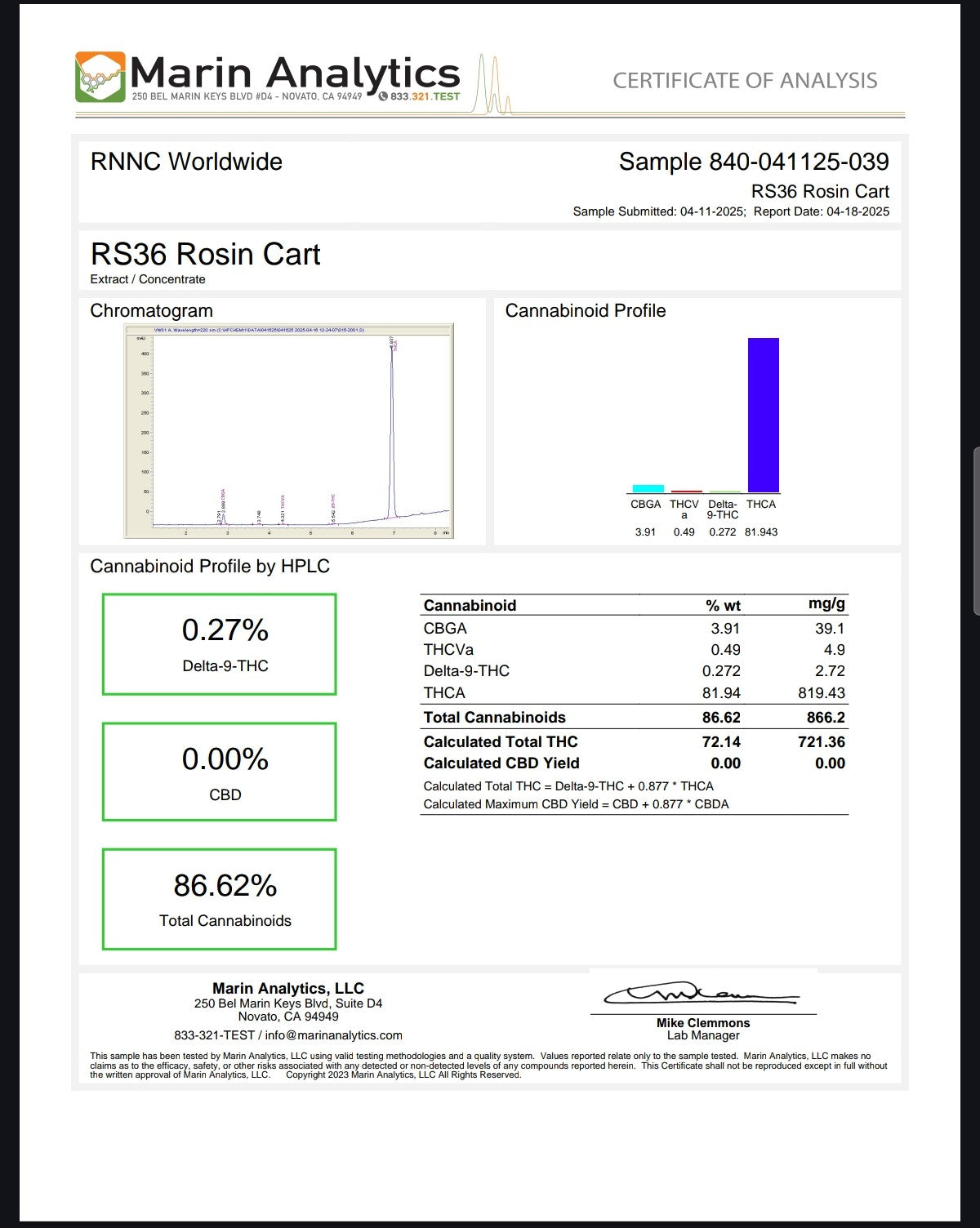Click the Certificate of Analysis title
The width and height of the screenshot is (980, 1228).
[745, 80]
